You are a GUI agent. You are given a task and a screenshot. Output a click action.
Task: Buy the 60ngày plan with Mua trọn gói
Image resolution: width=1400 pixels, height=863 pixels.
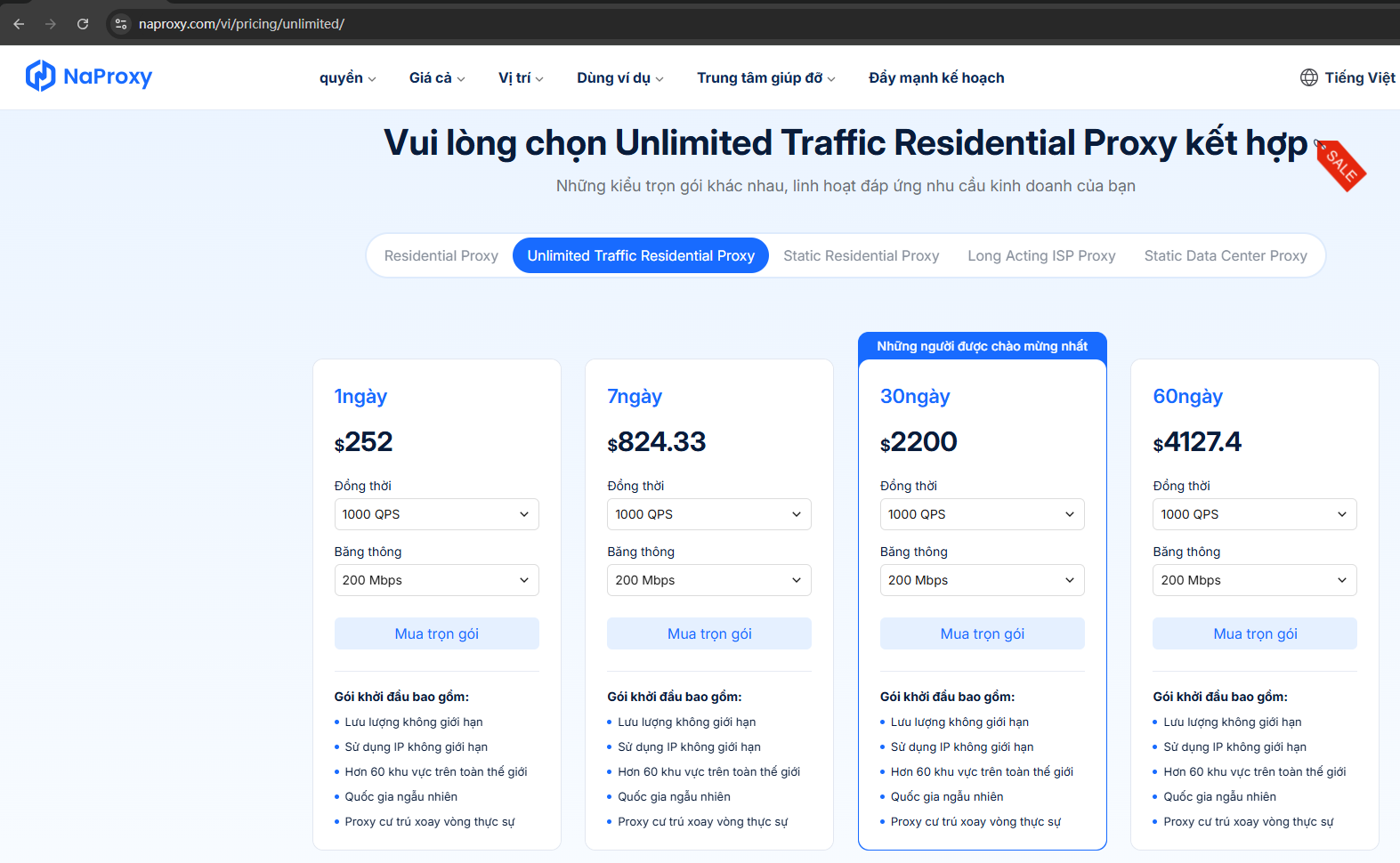coord(1255,633)
